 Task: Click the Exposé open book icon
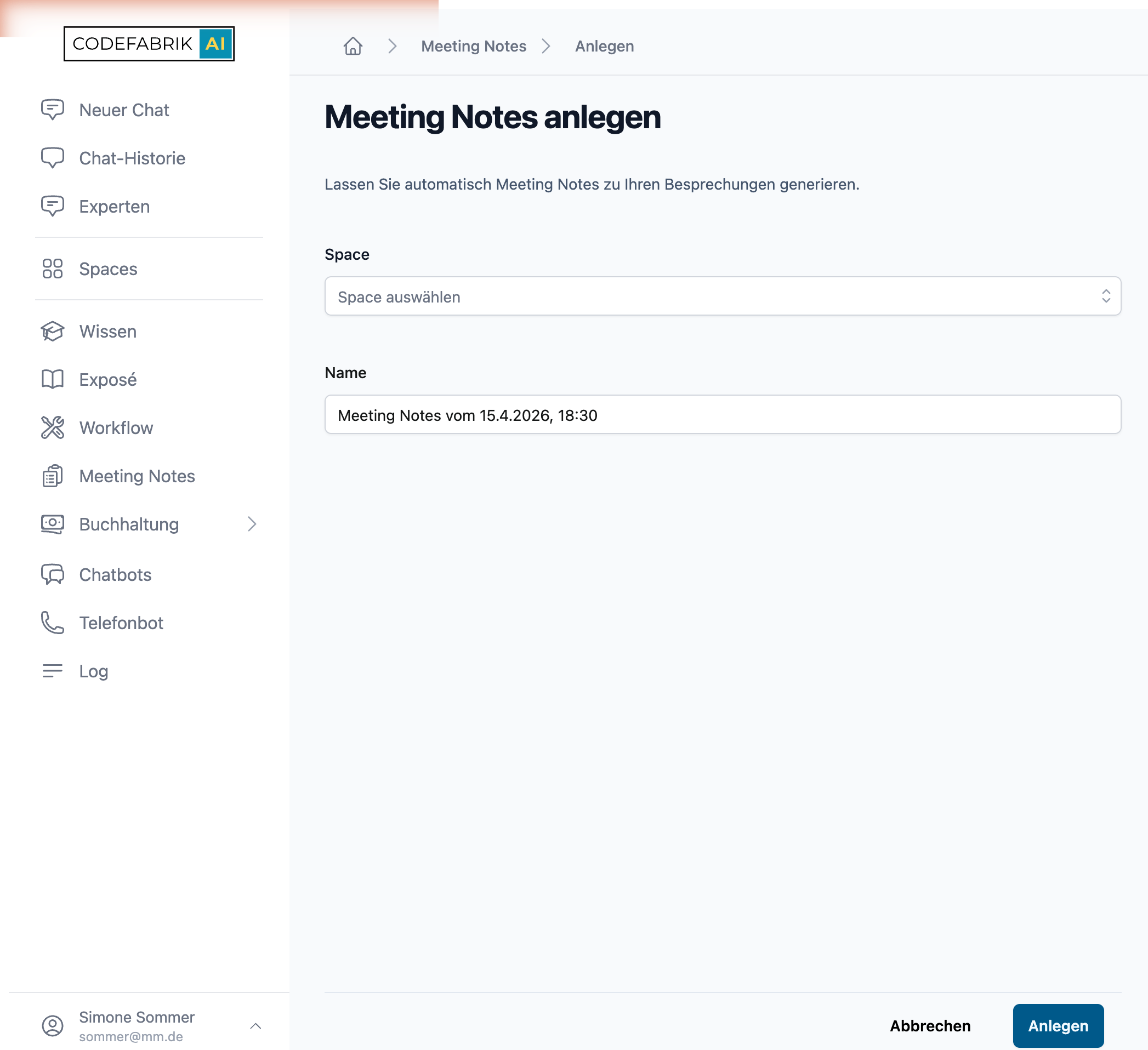click(53, 380)
